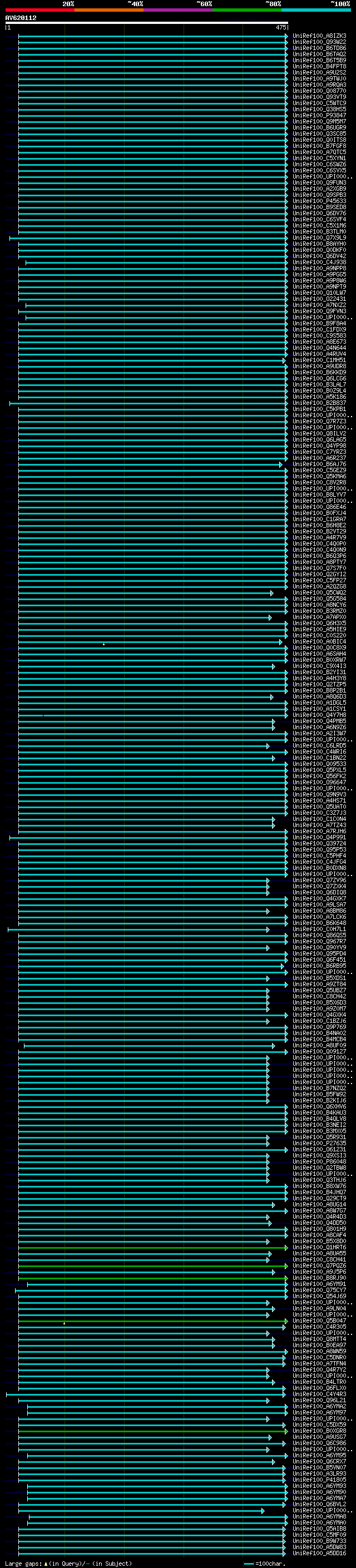Open hit UniRef100_Q09533
This screenshot has width=356, height=1568.
click(319, 764)
